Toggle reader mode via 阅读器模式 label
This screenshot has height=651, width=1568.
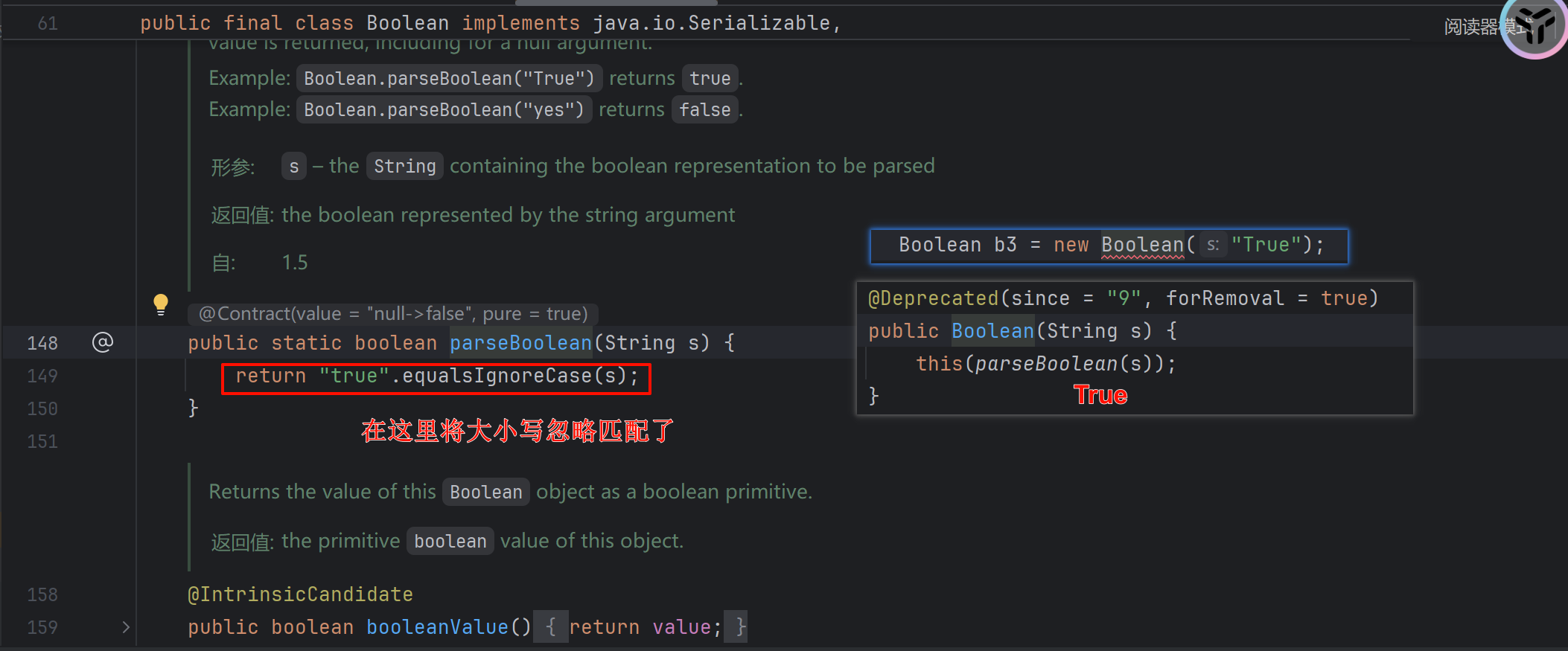click(x=1471, y=28)
